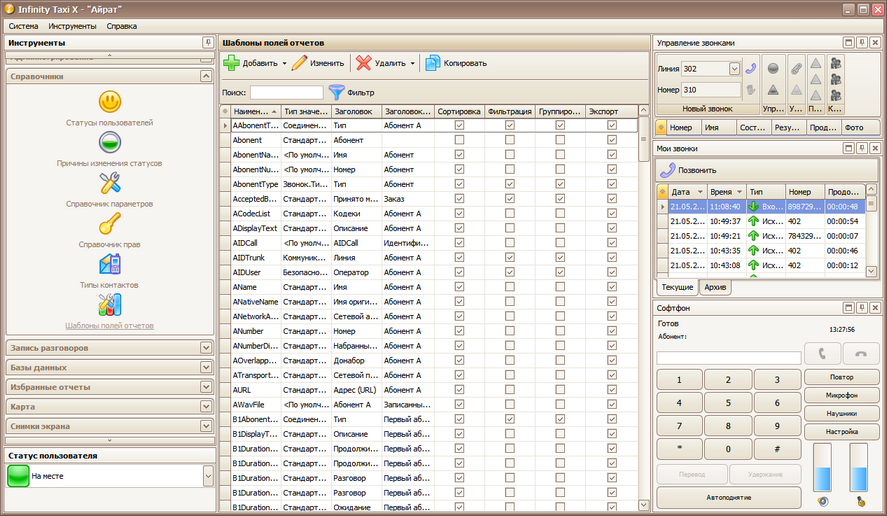Click the Автоподнятие button
This screenshot has height=516, width=887.
pos(729,497)
